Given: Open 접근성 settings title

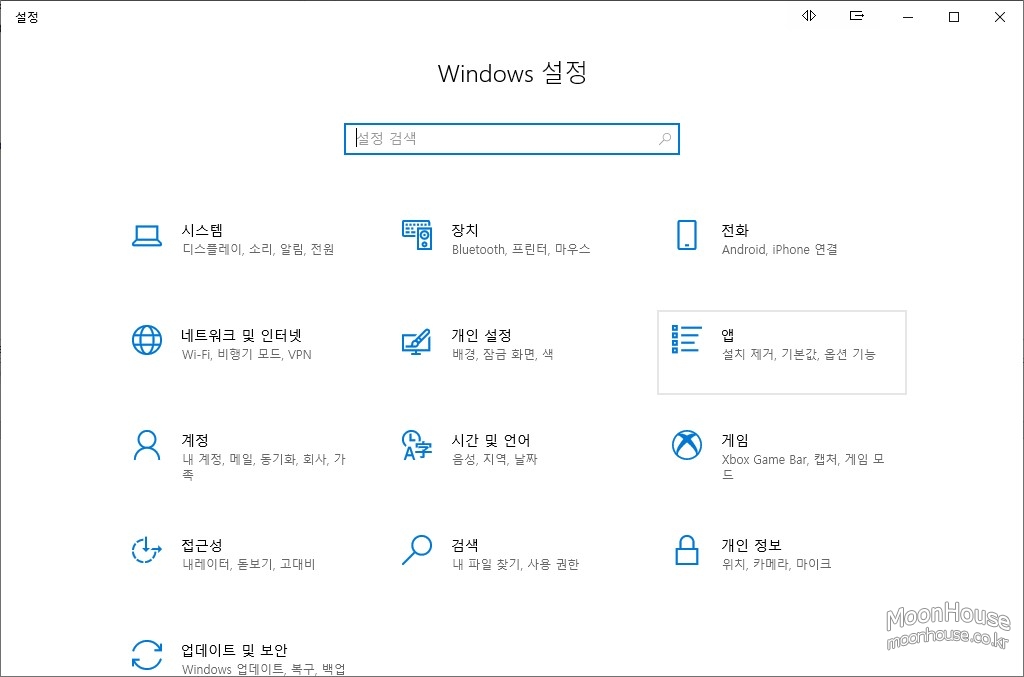Looking at the screenshot, I should coord(202,544).
